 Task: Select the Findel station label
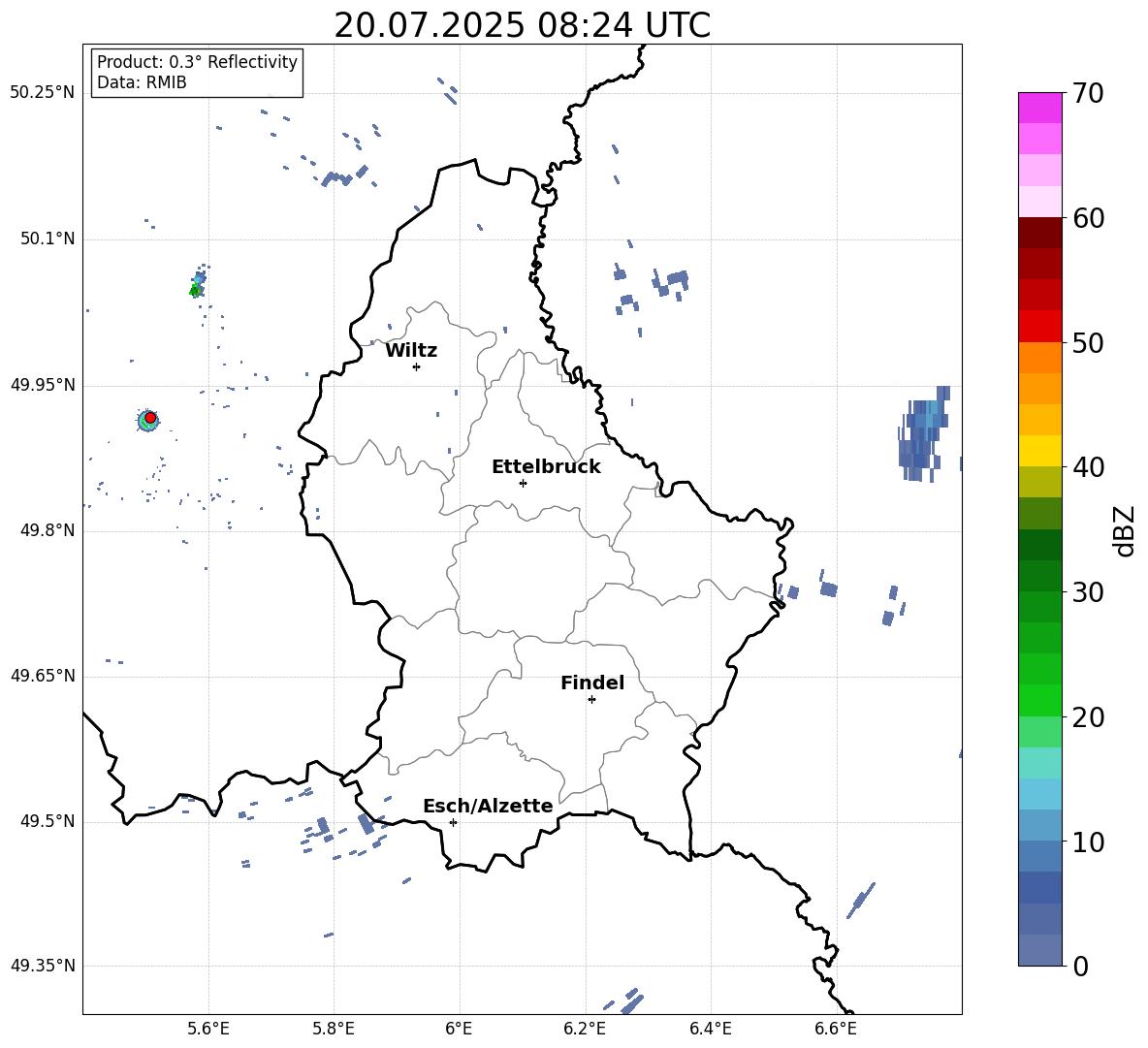pos(592,683)
